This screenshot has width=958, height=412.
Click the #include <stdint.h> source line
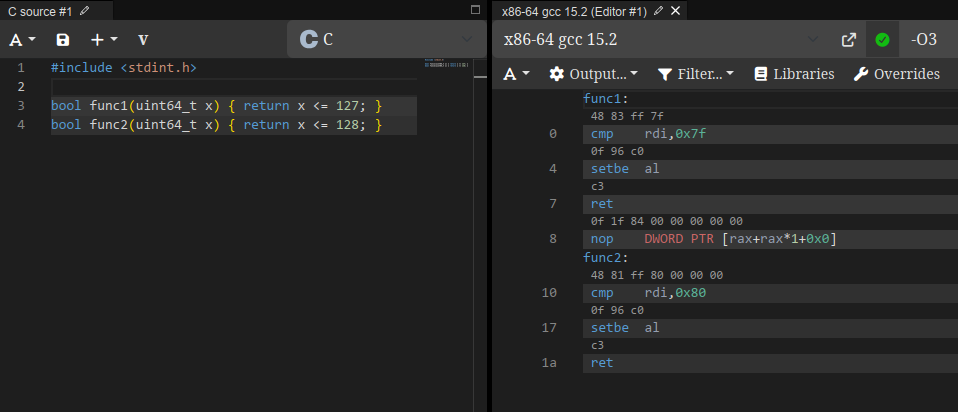point(124,67)
